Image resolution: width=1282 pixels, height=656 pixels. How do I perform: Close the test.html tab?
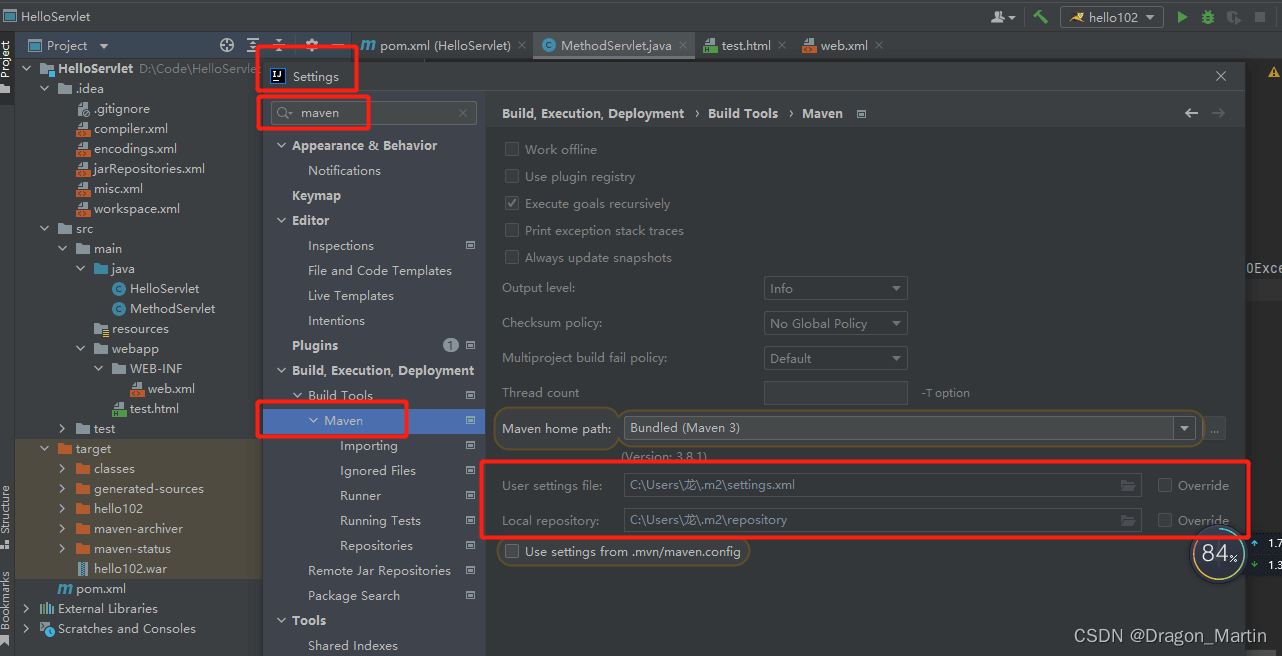click(781, 45)
